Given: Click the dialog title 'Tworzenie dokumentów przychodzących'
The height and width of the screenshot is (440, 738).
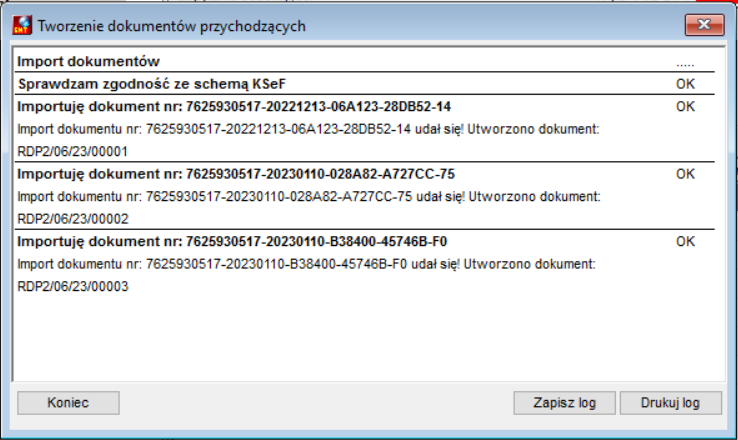Looking at the screenshot, I should (171, 26).
